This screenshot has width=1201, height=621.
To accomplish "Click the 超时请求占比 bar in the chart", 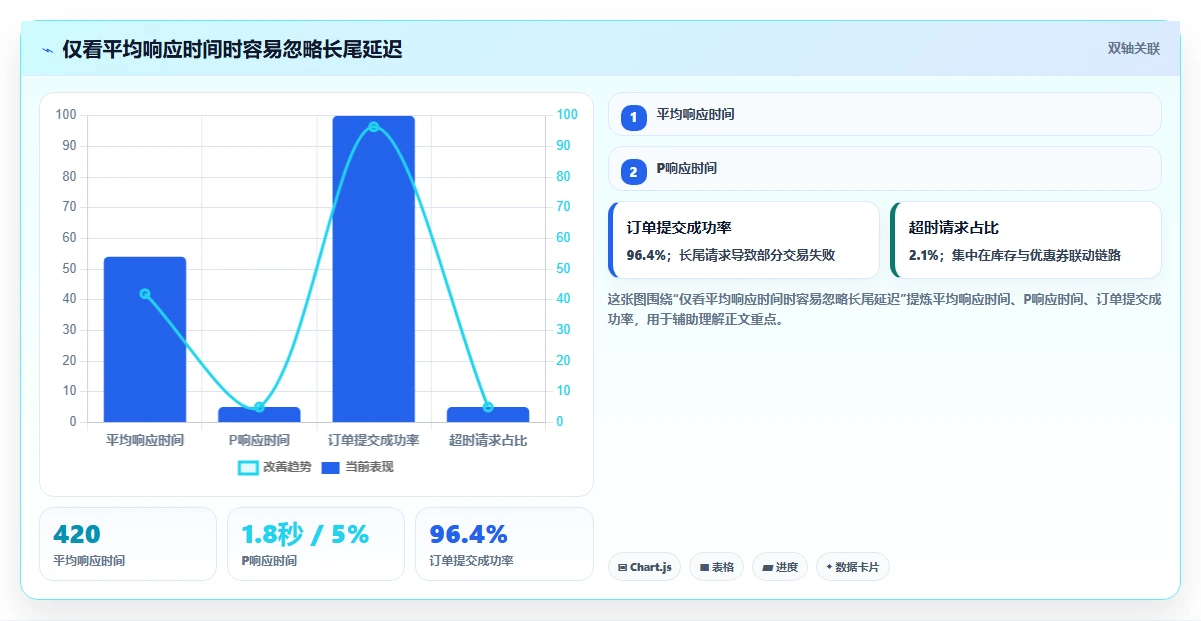I will pos(488,414).
